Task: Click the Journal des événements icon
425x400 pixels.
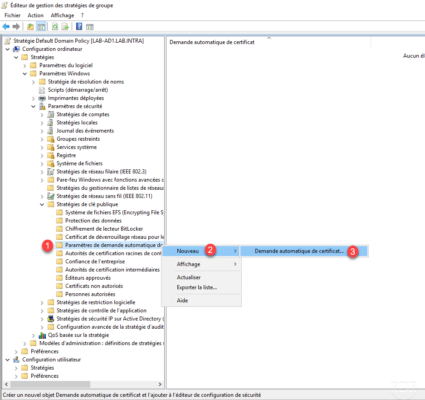Action: click(x=51, y=131)
